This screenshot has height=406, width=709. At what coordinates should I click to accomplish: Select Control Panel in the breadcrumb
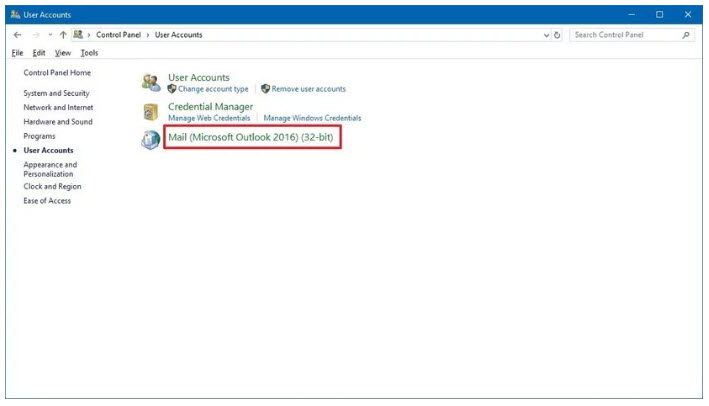[118, 35]
